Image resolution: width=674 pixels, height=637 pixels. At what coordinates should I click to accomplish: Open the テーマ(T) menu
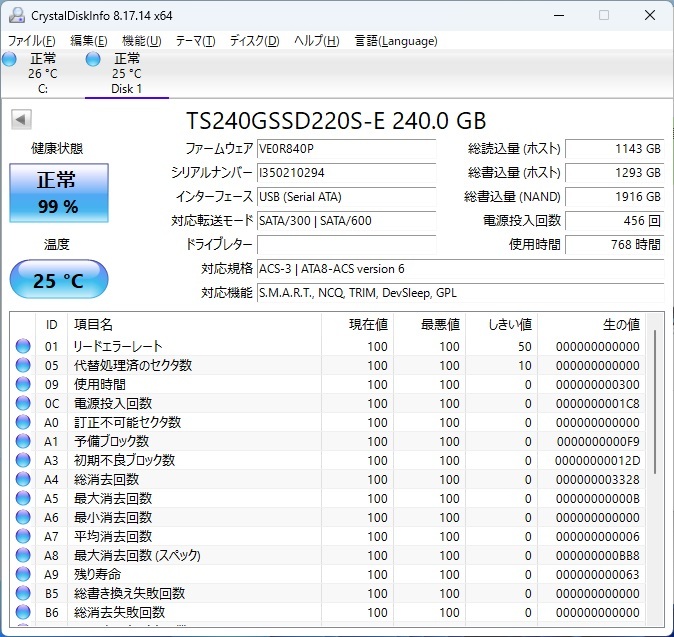(x=195, y=41)
